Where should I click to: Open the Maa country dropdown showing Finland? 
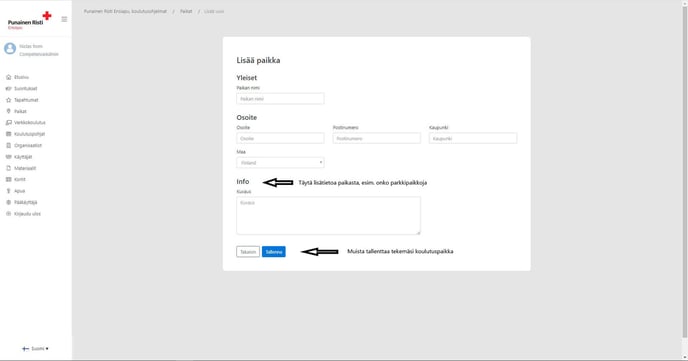point(280,163)
